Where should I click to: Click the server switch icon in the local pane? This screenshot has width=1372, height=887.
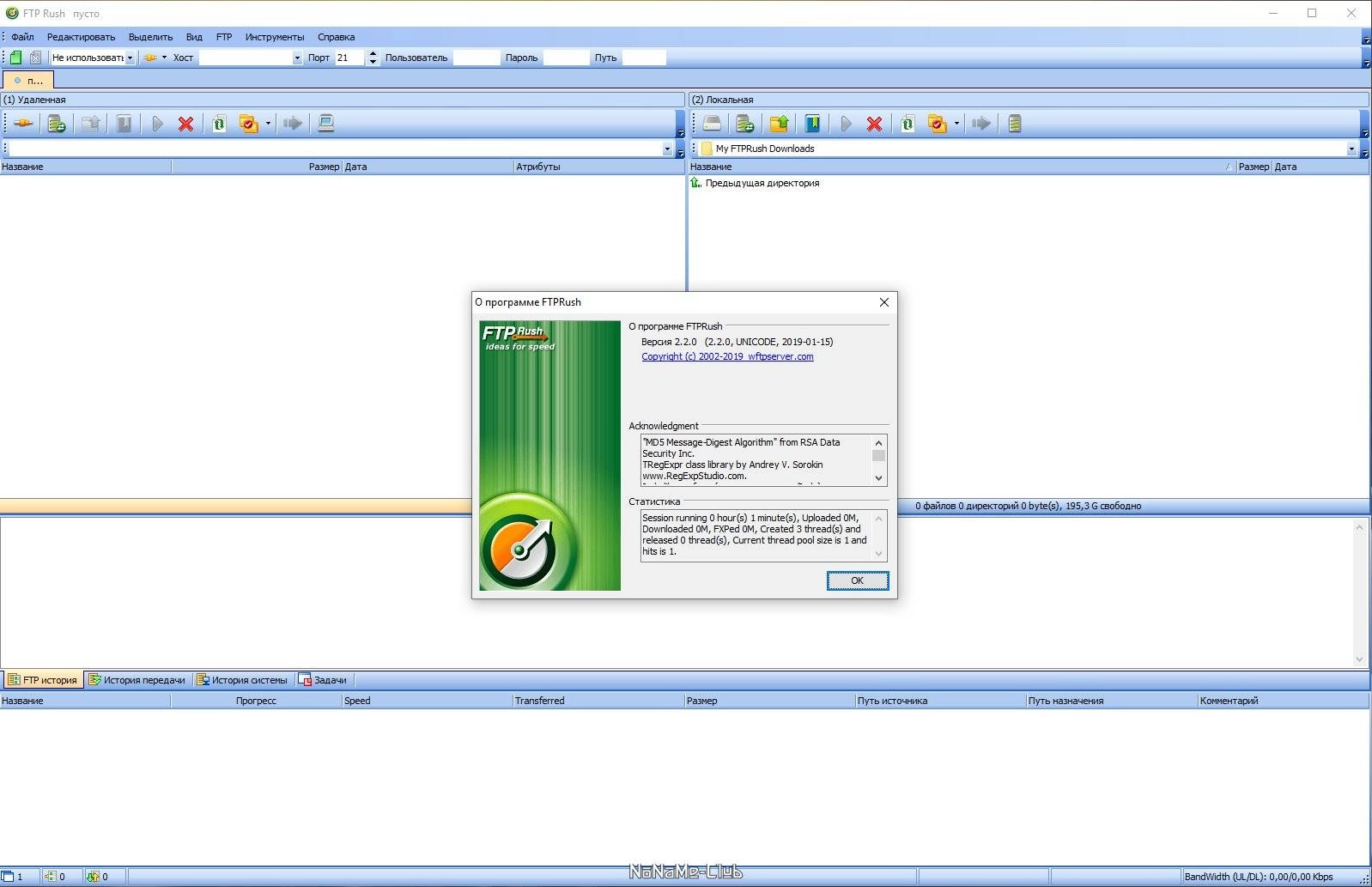[745, 124]
